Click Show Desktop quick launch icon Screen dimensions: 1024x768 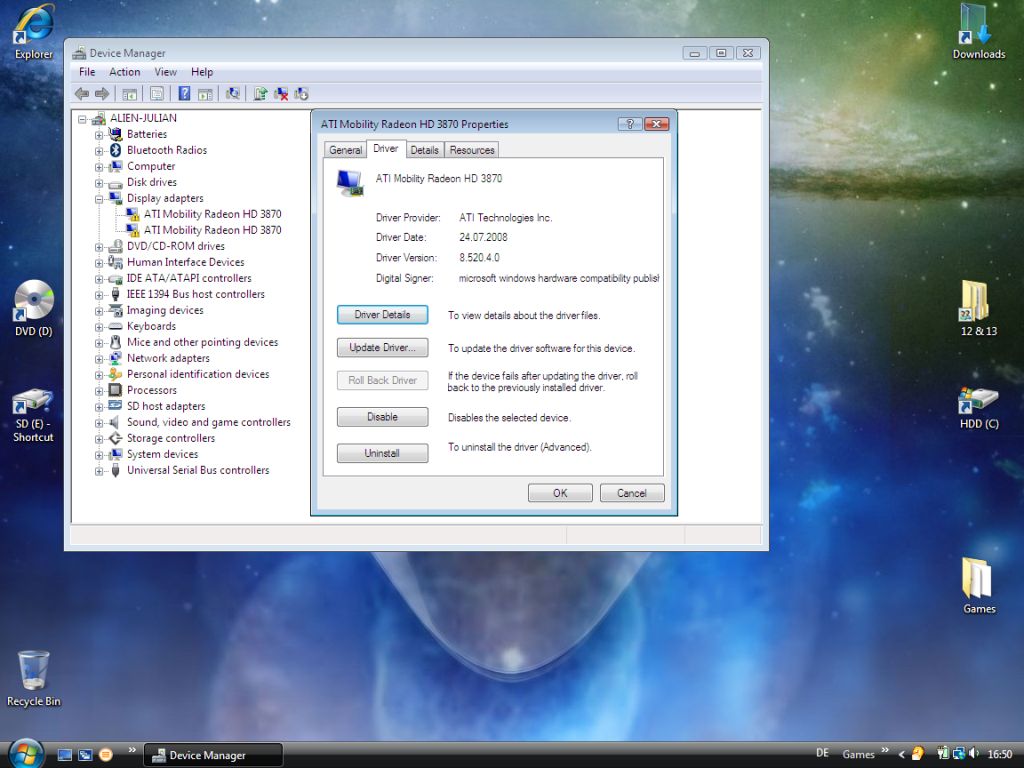(64, 755)
